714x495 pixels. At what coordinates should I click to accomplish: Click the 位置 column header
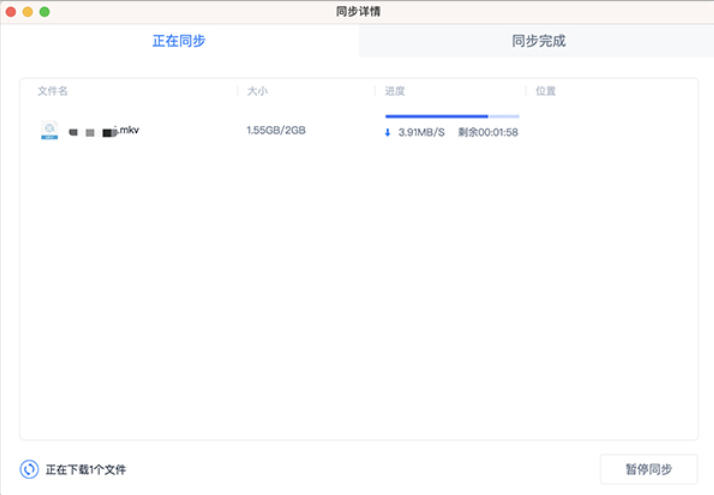545,91
